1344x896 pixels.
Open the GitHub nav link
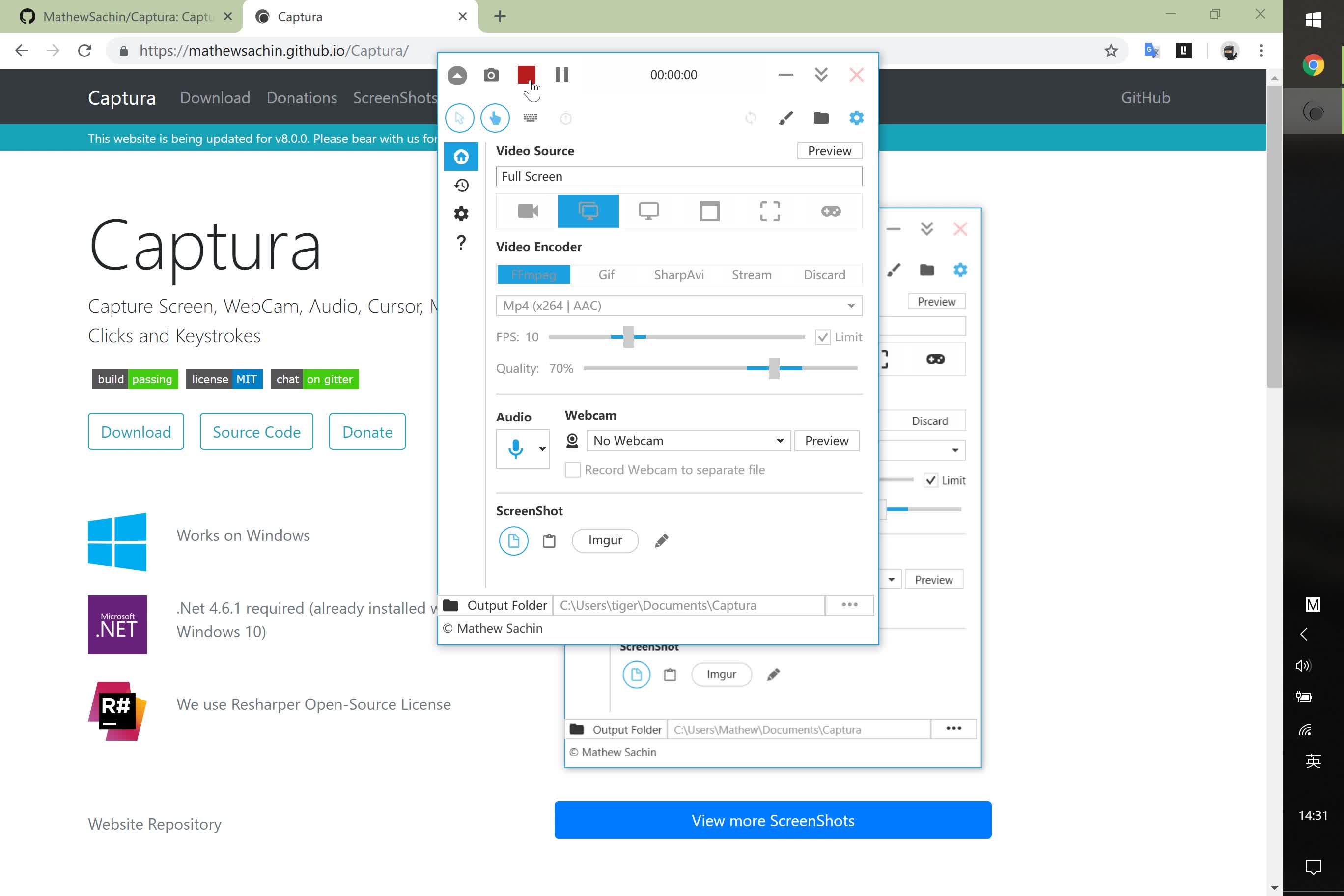(x=1145, y=98)
